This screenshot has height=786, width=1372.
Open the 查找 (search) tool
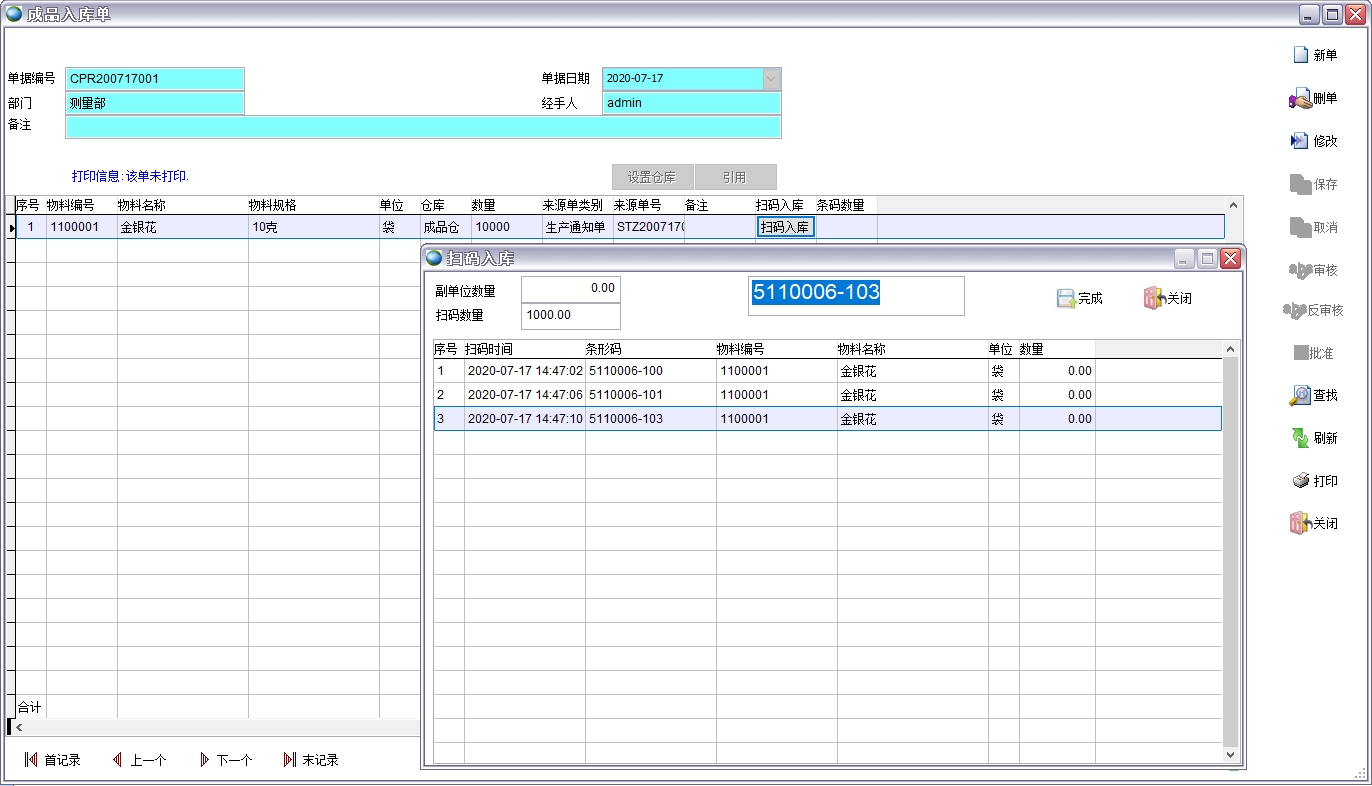1300,395
